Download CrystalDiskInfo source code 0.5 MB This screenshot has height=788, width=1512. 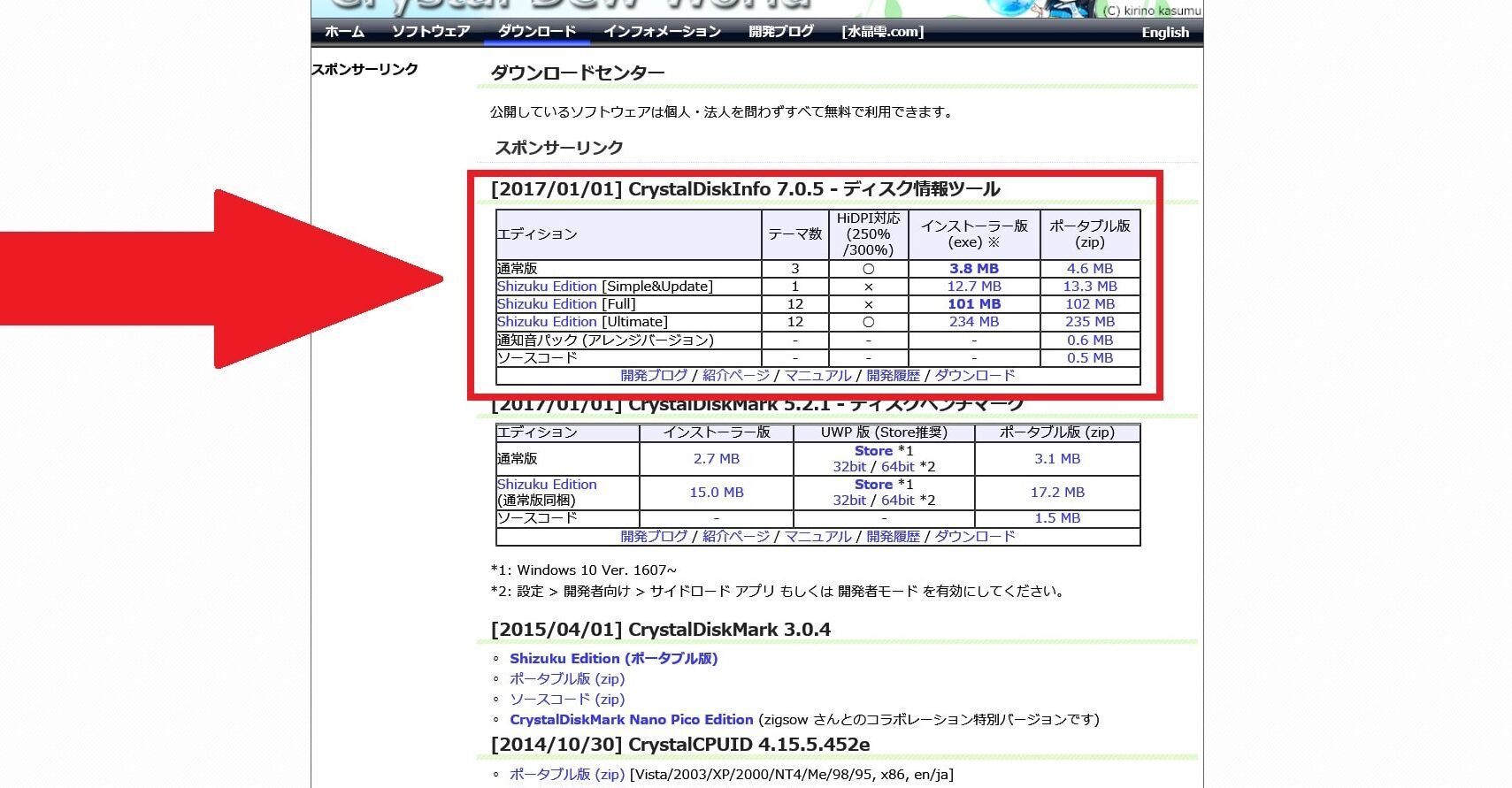pyautogui.click(x=1090, y=358)
